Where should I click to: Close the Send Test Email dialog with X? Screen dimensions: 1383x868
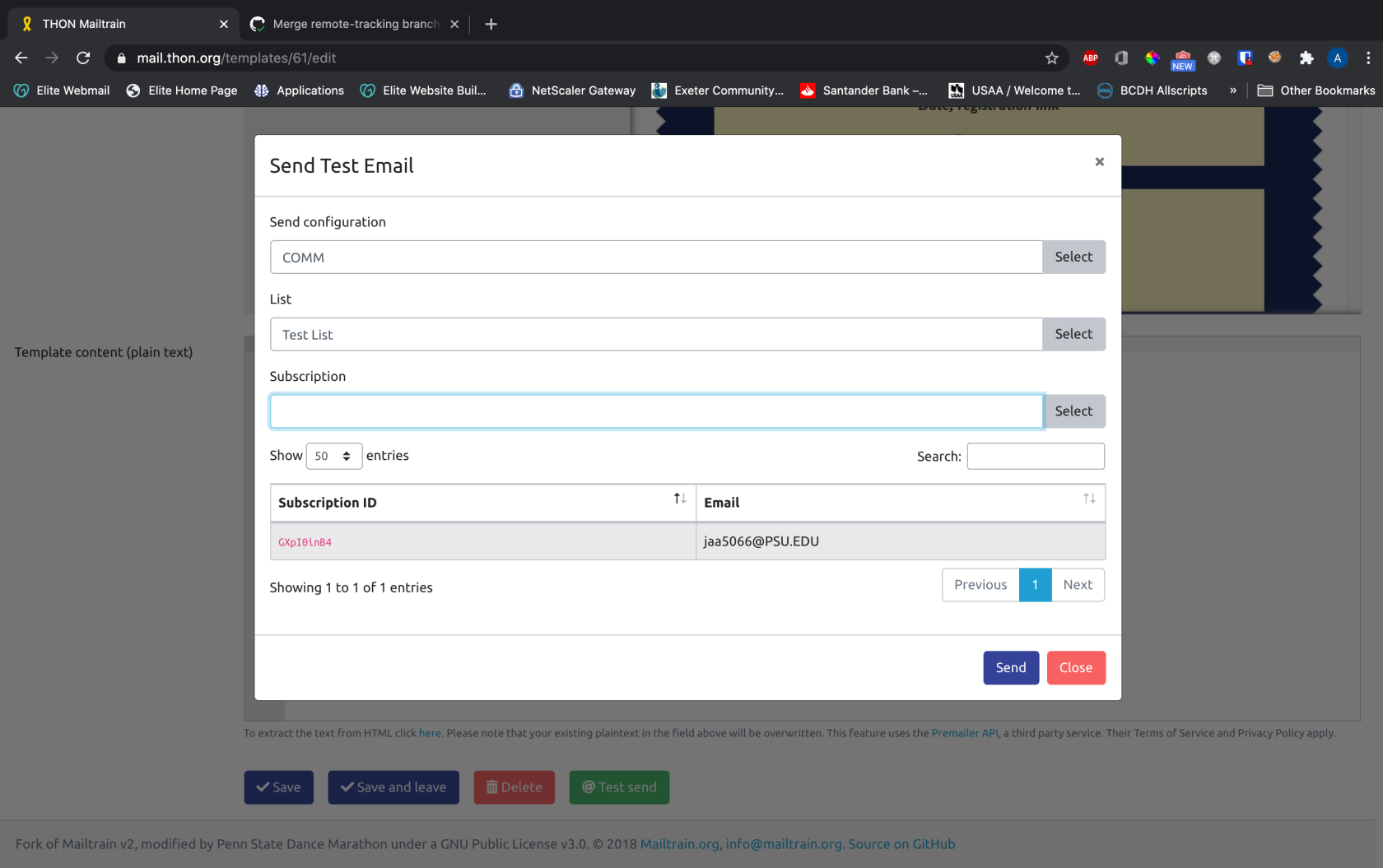click(1099, 162)
